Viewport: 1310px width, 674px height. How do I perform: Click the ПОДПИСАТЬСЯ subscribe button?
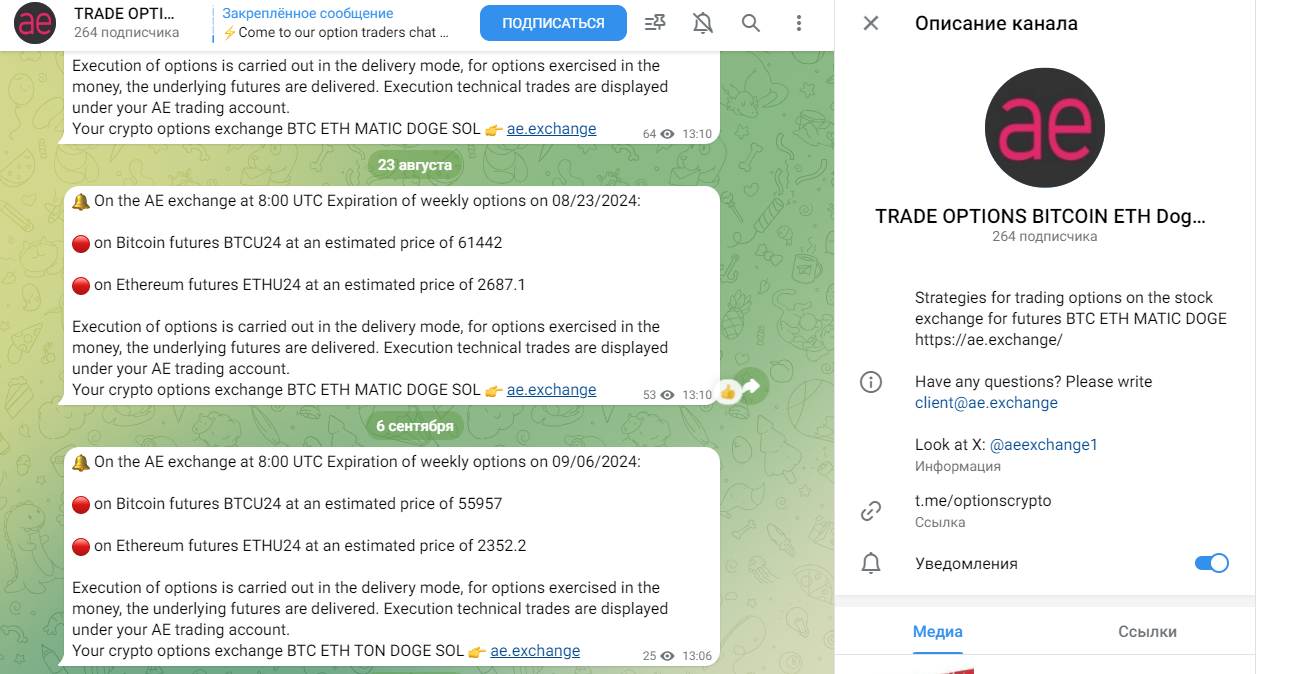click(x=553, y=23)
